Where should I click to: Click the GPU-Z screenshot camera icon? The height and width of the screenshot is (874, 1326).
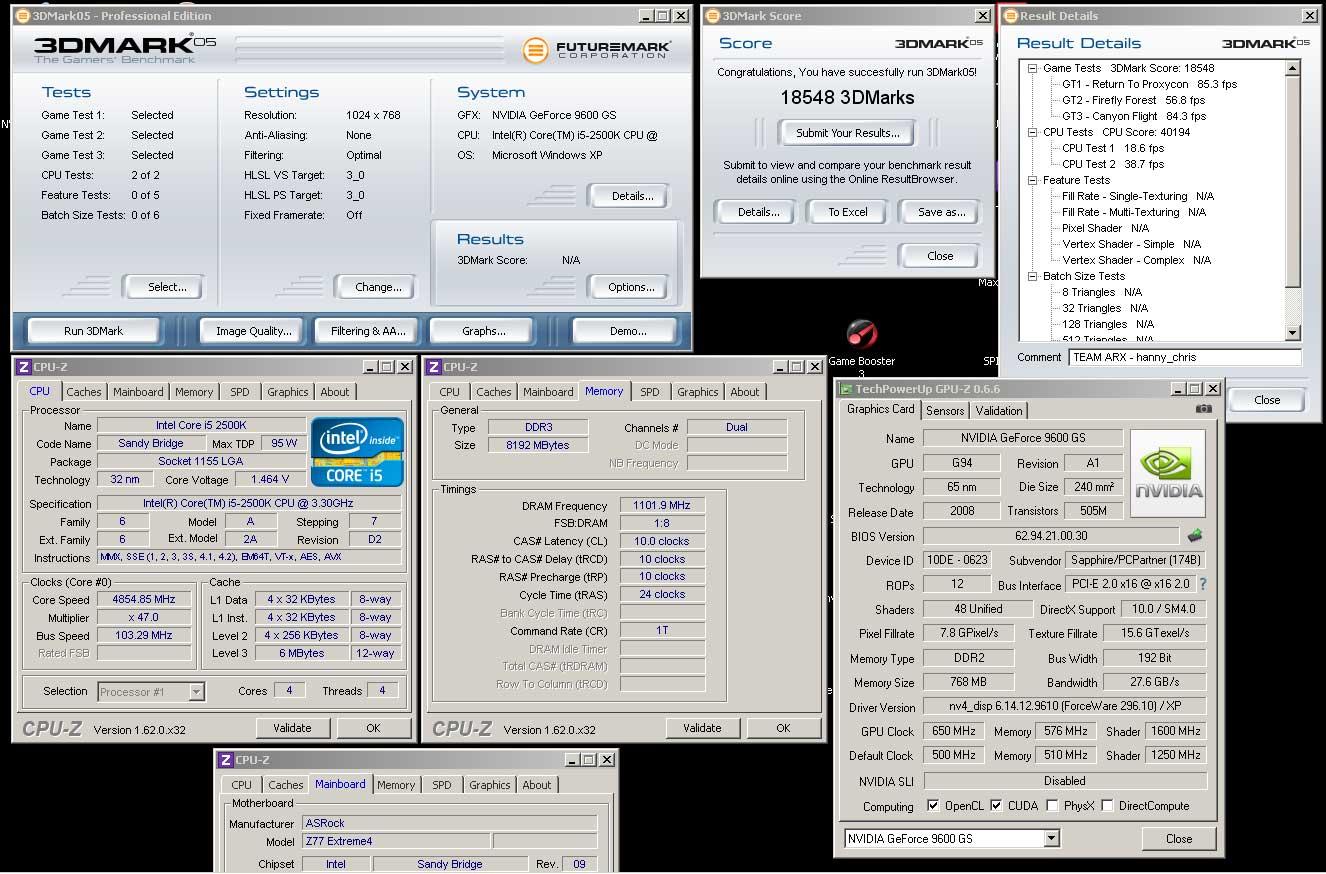tap(1204, 409)
